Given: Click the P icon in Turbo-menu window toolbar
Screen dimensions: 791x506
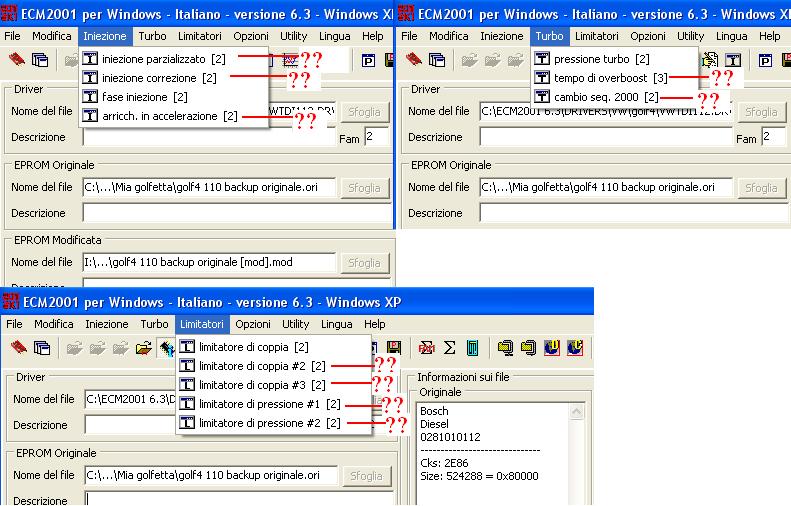Looking at the screenshot, I should 765,61.
